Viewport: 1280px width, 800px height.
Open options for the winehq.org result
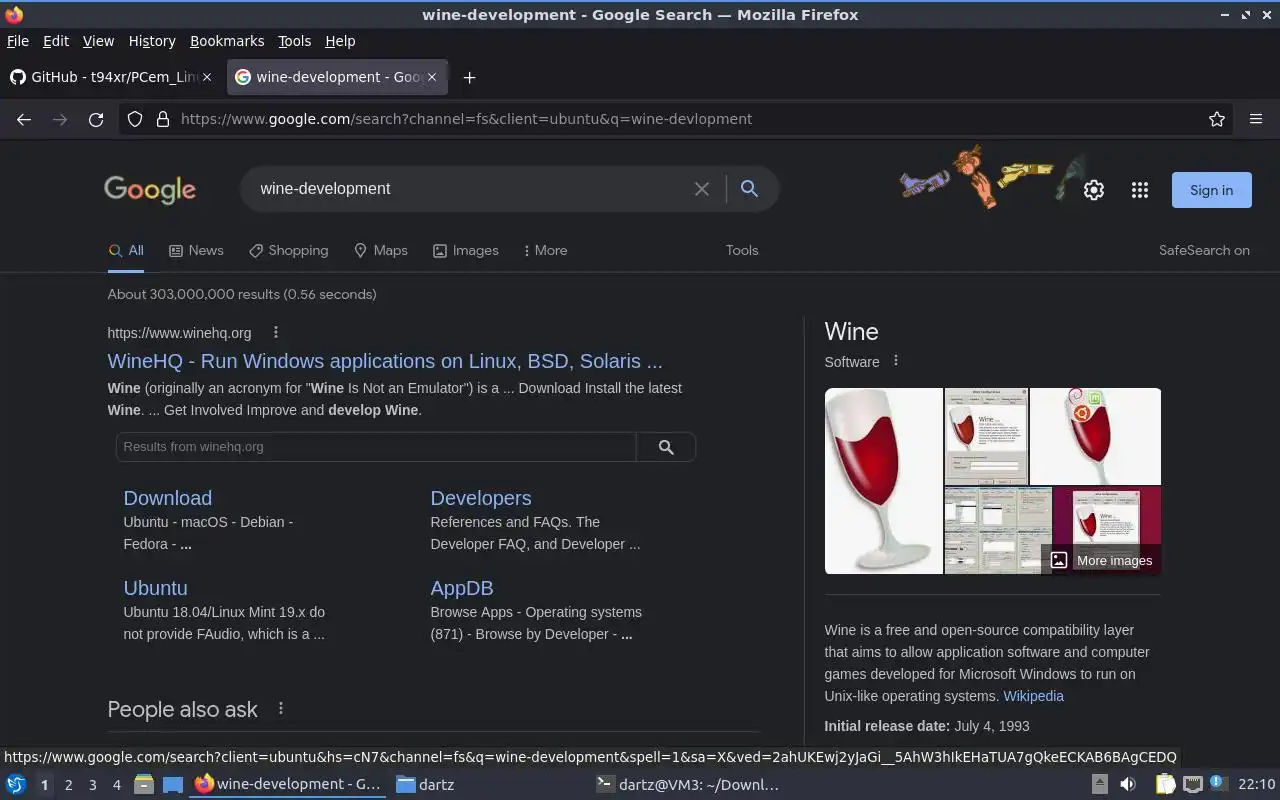(x=276, y=333)
